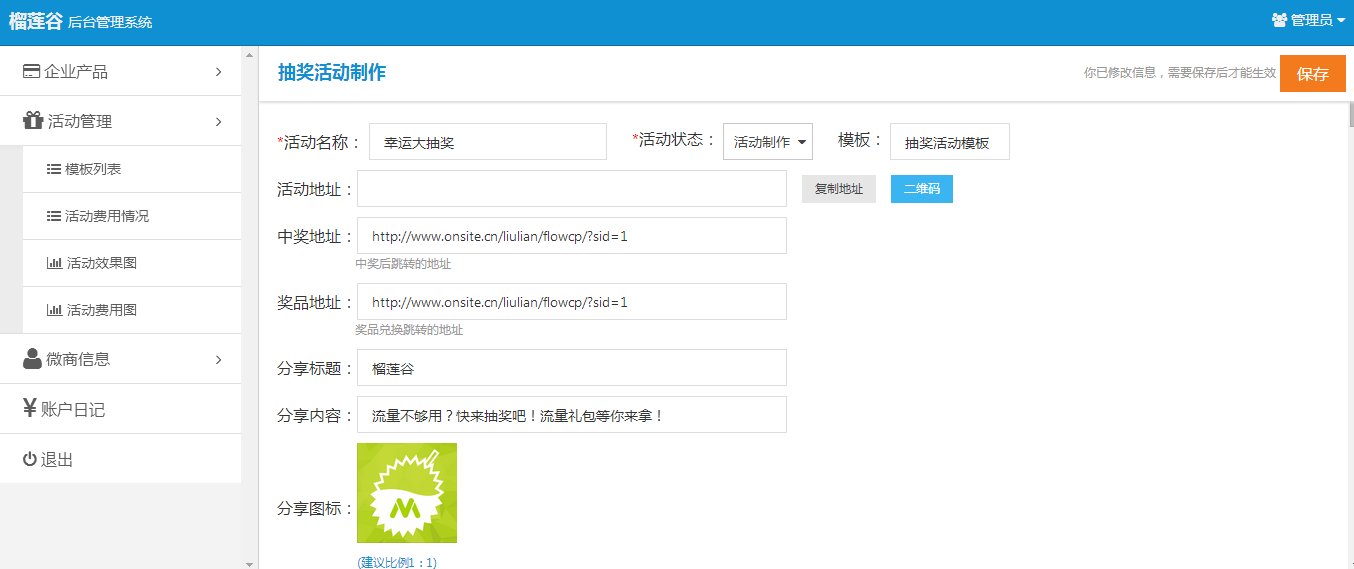Click the power icon beside 退出
Image resolution: width=1354 pixels, height=569 pixels.
(x=30, y=460)
